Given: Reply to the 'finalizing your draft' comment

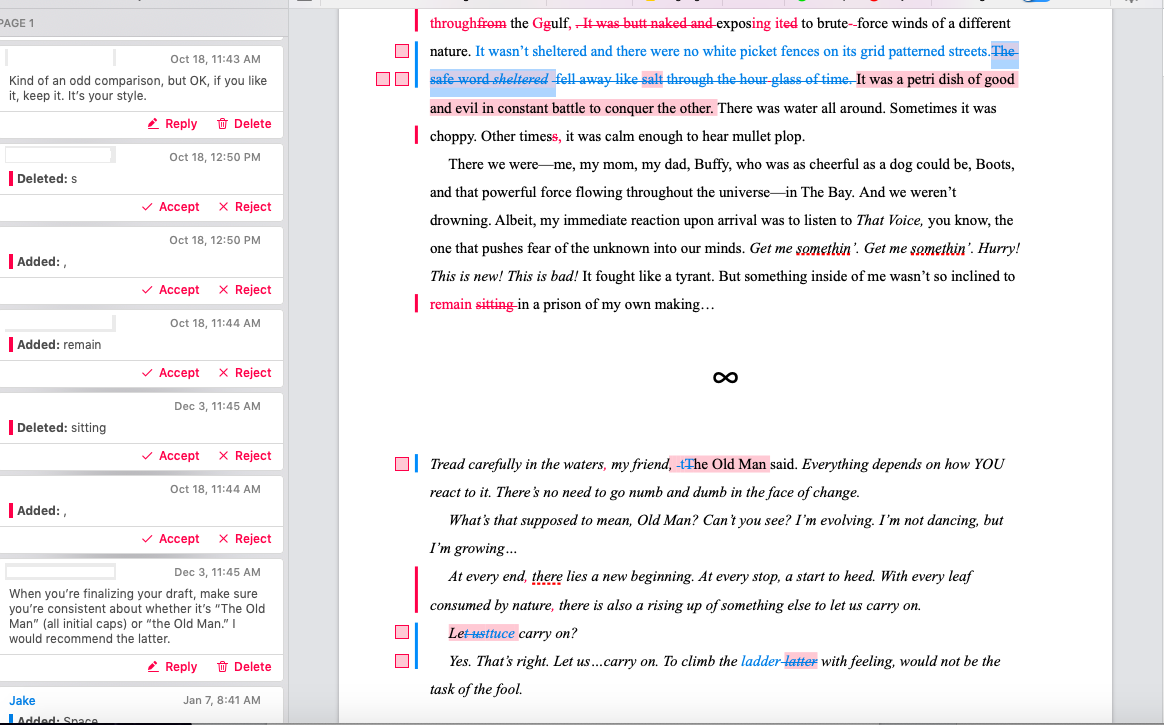Looking at the screenshot, I should coord(172,667).
